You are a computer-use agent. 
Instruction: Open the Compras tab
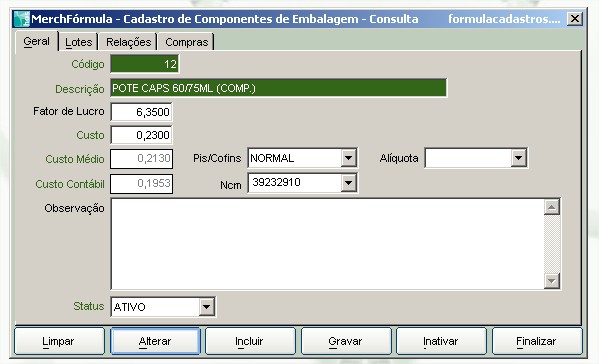(186, 42)
